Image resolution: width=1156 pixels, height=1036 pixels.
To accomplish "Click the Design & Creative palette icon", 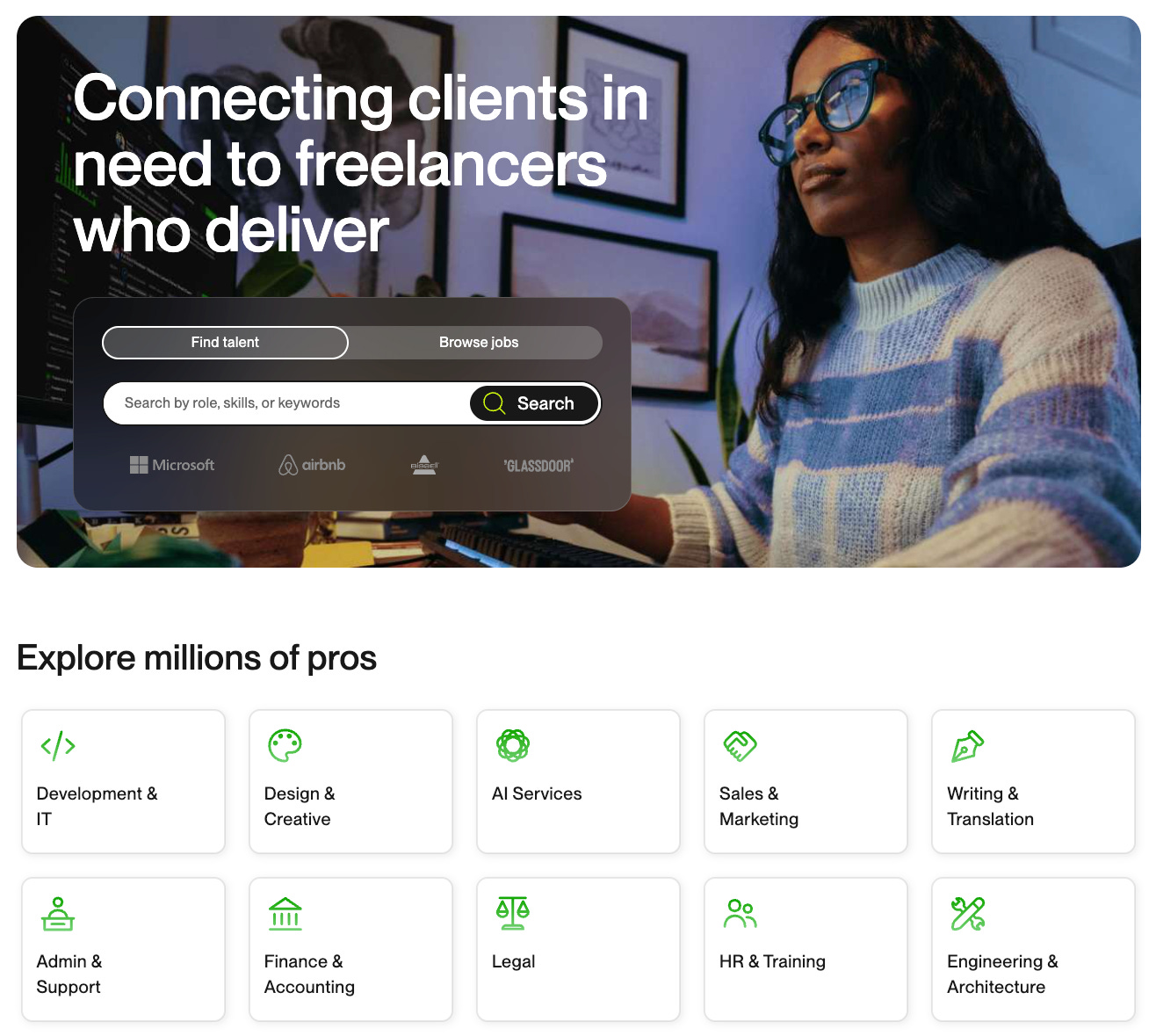I will [285, 745].
